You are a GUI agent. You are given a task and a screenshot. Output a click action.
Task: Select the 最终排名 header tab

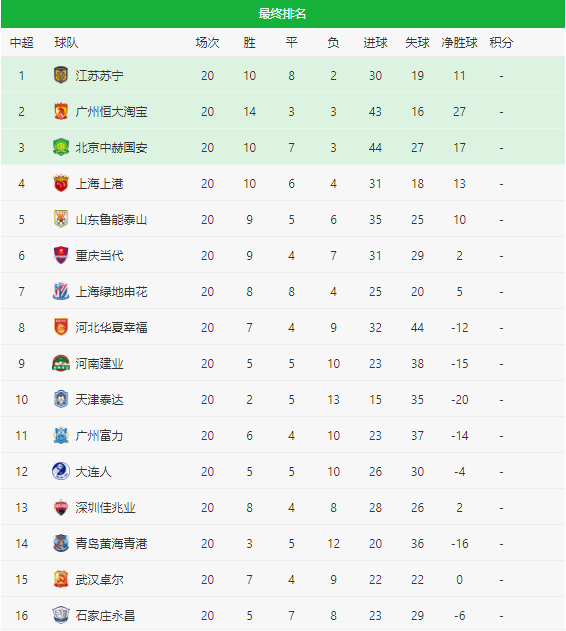tap(283, 14)
